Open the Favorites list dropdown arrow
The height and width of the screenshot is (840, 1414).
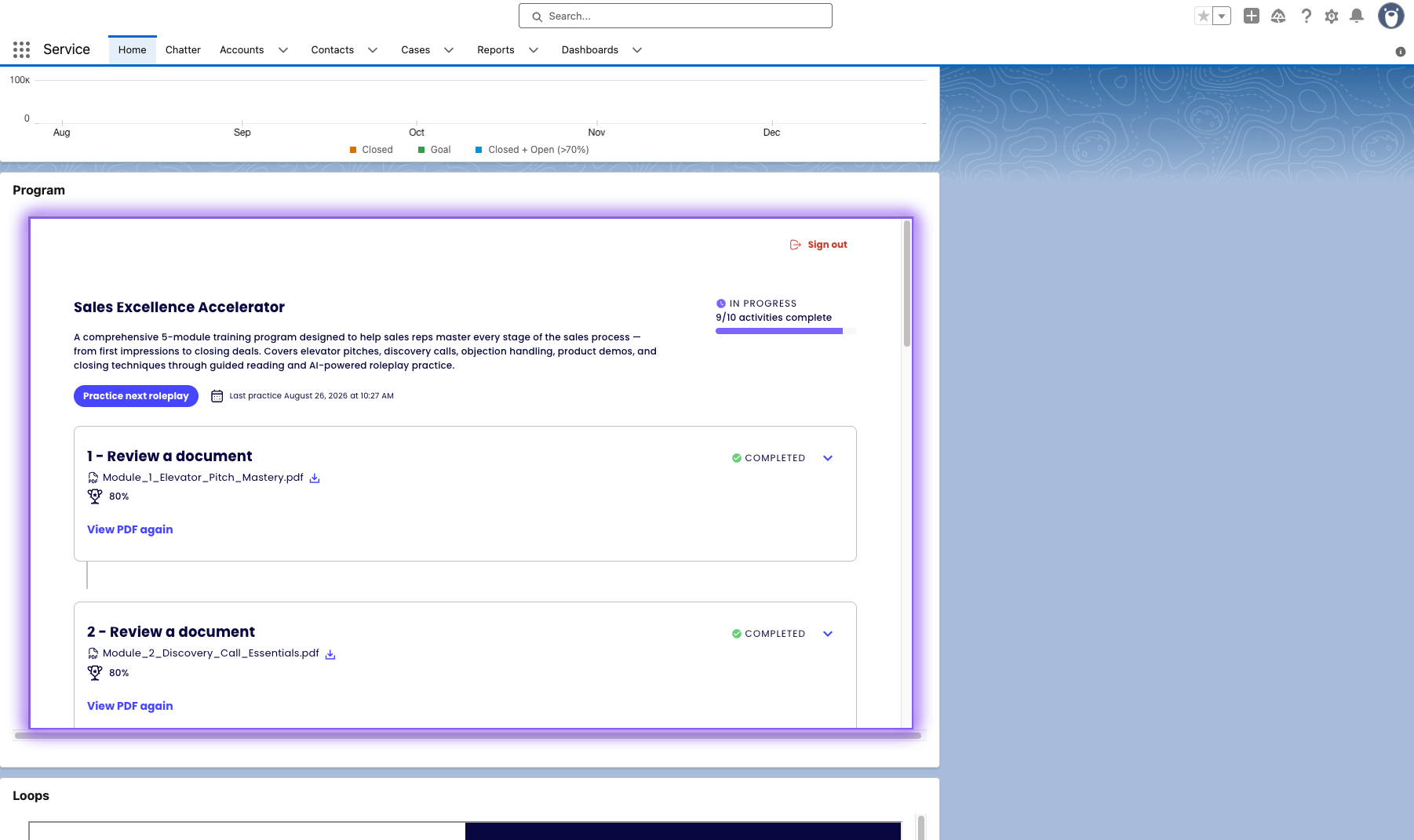(x=1222, y=16)
